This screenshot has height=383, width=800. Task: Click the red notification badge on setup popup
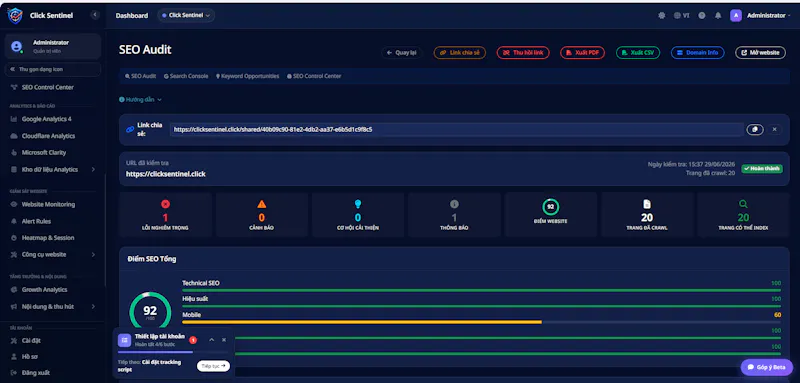tap(193, 340)
